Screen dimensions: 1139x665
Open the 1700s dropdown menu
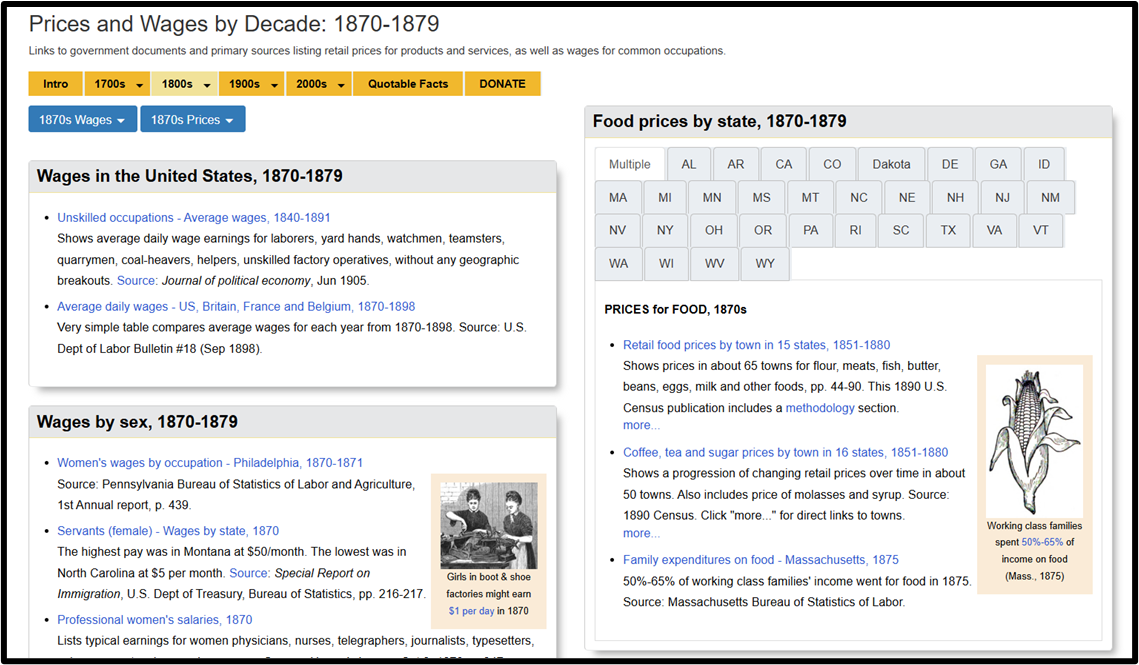[x=116, y=84]
